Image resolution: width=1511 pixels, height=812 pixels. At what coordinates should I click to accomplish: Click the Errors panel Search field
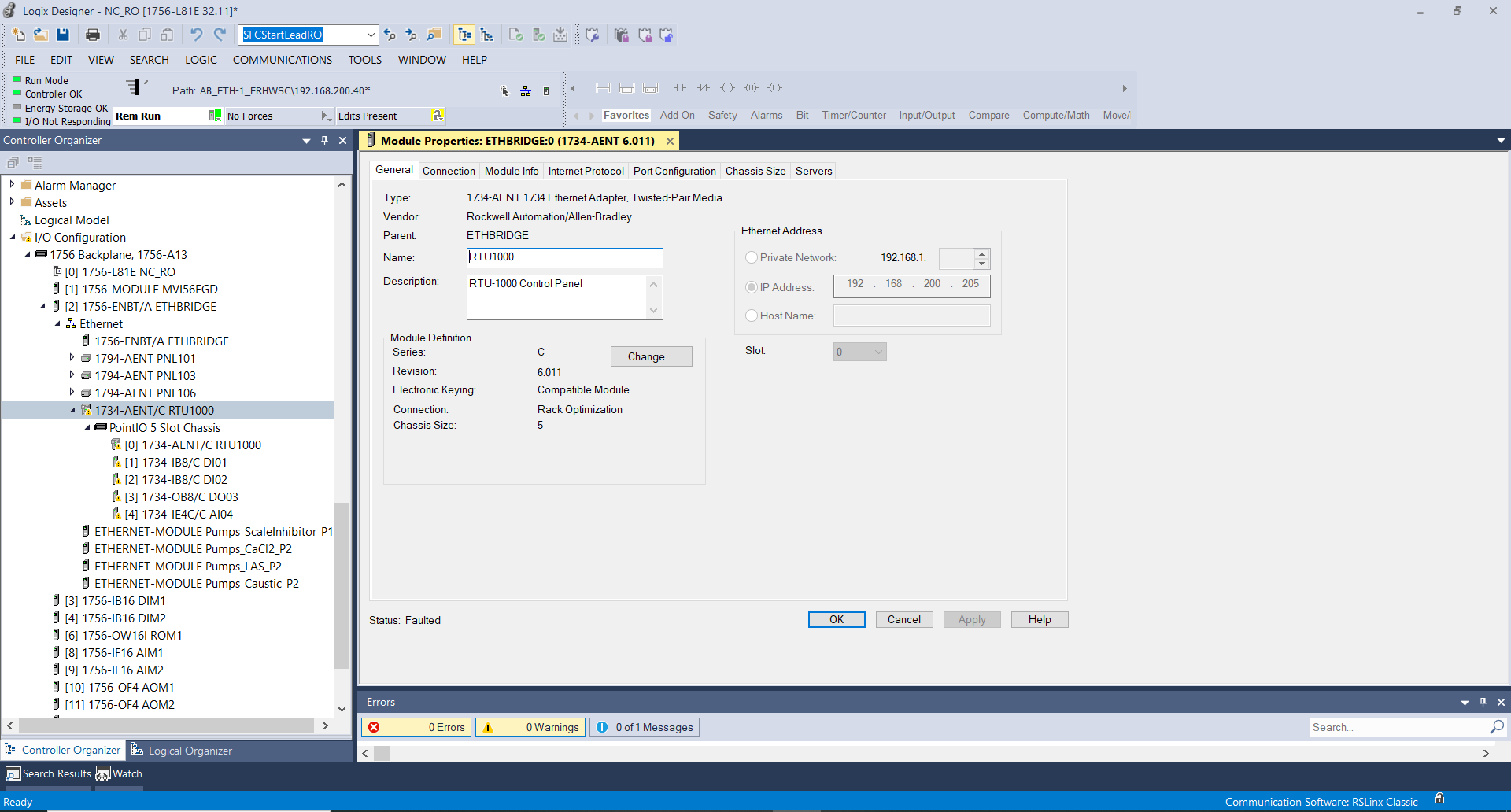(1398, 727)
